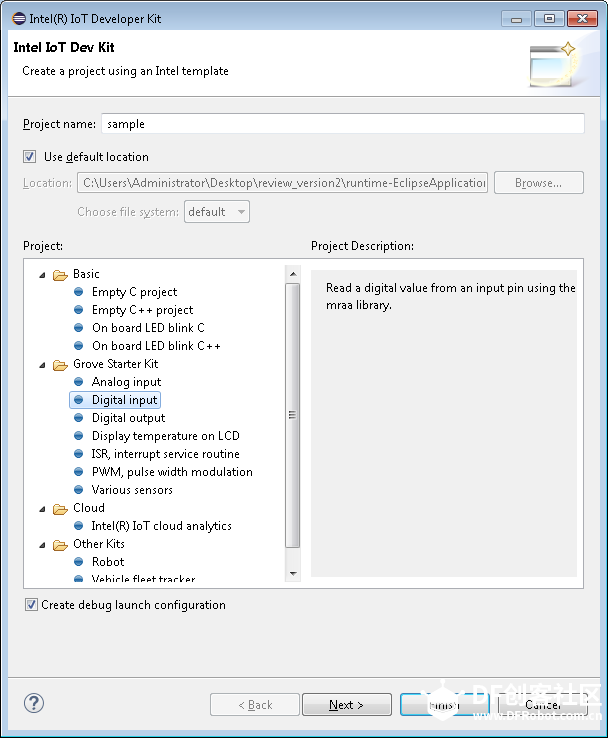This screenshot has width=608, height=738.
Task: Click the Back button
Action: point(255,705)
